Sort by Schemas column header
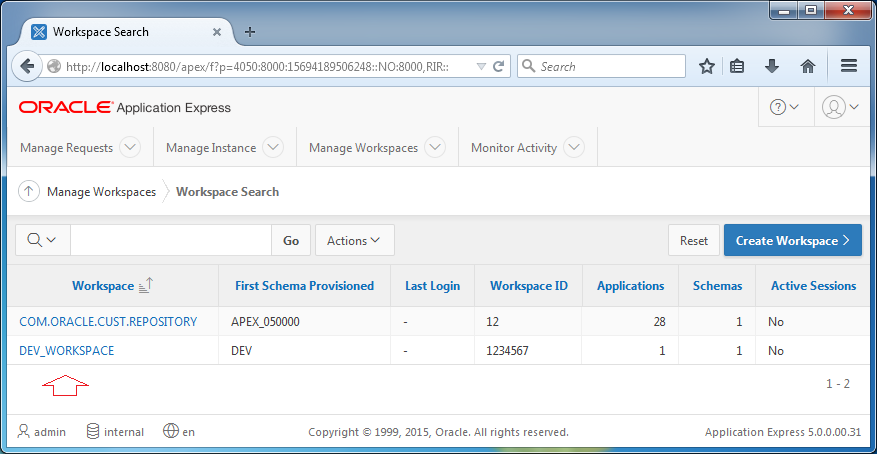 (717, 286)
